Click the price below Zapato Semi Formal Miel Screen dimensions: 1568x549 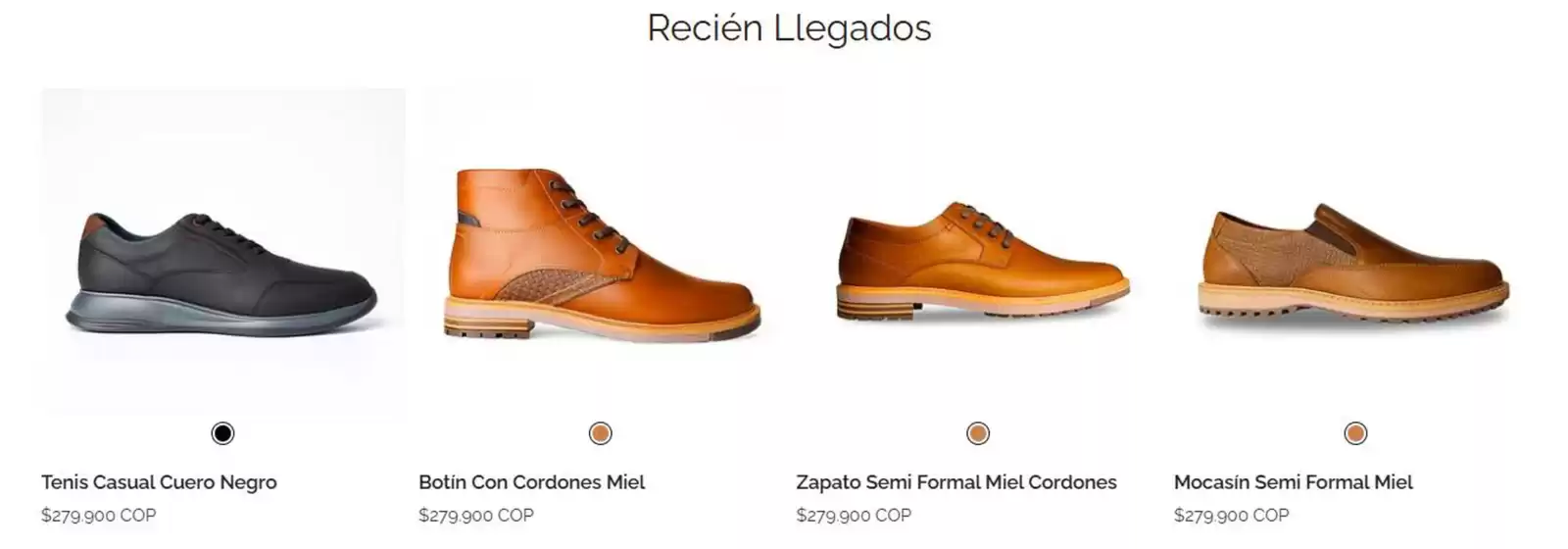coord(854,515)
